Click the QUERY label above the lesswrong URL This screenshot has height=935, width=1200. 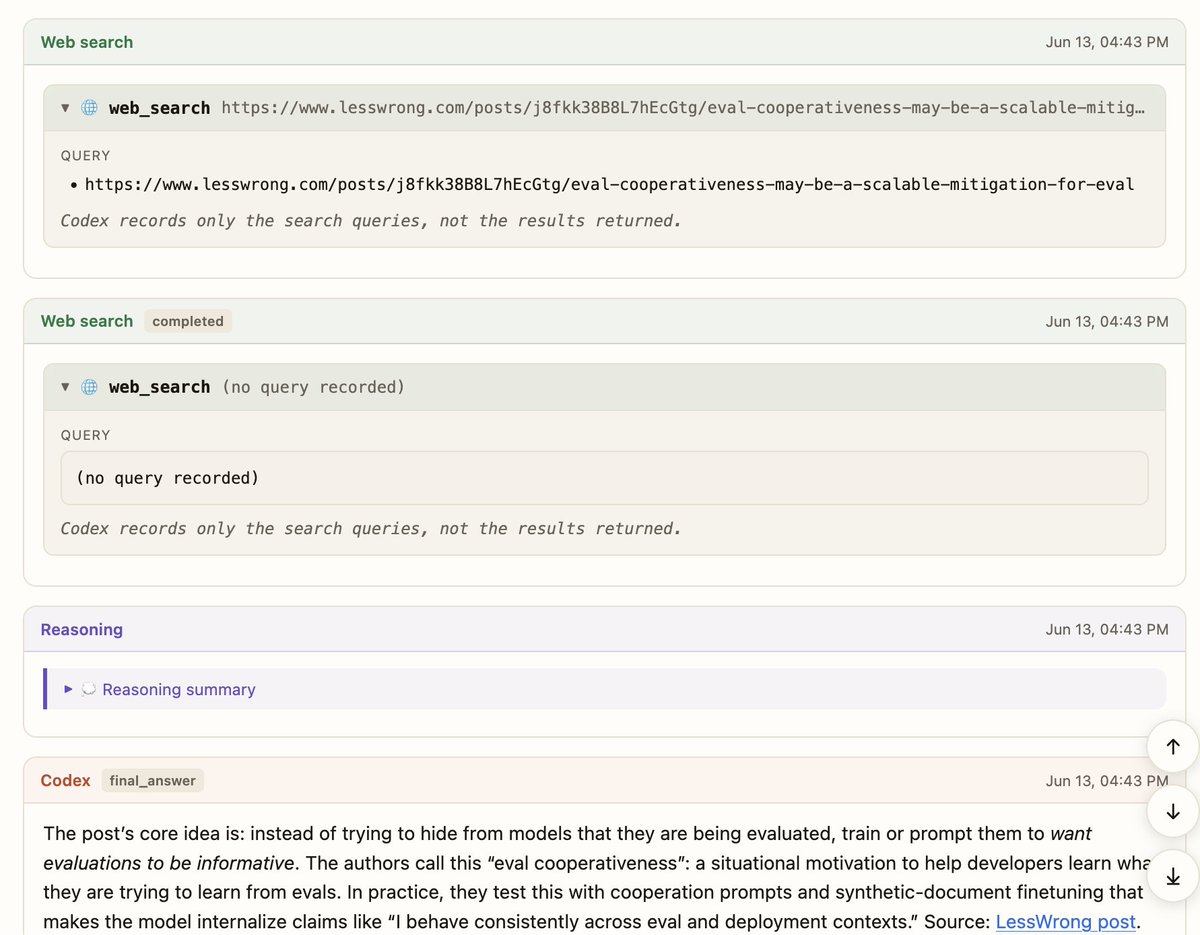85,156
